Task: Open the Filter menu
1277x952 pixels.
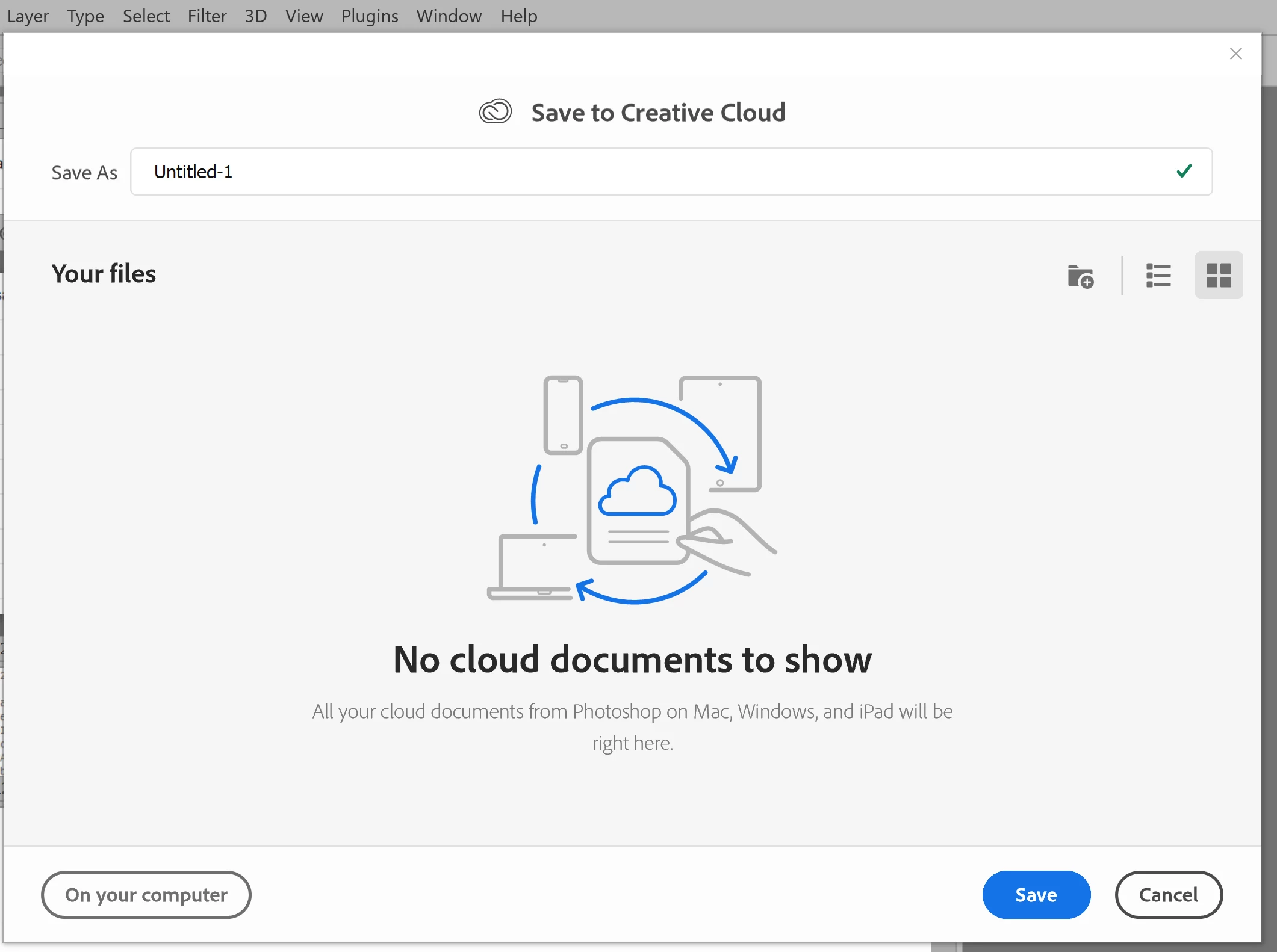Action: coord(207,16)
